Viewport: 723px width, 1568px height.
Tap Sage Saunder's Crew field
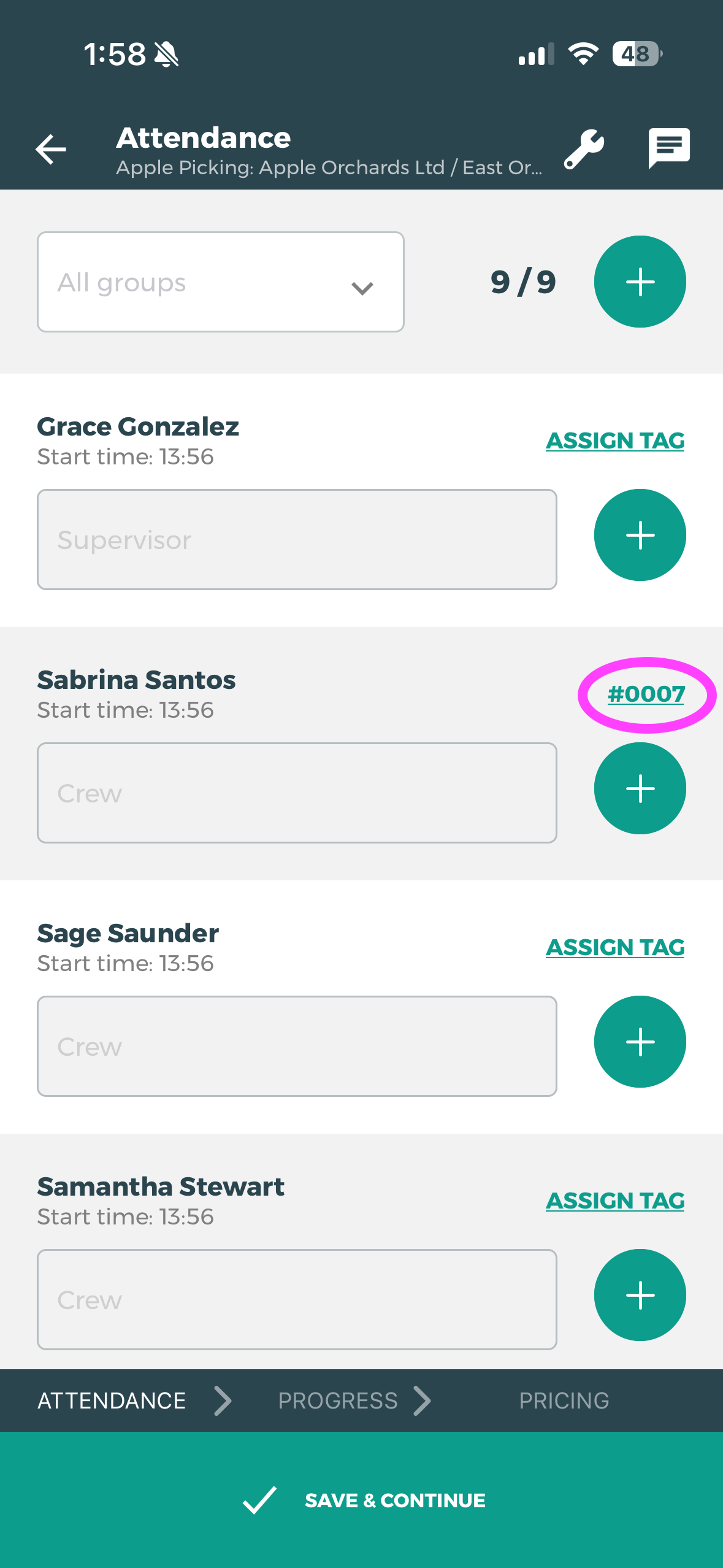point(297,1047)
